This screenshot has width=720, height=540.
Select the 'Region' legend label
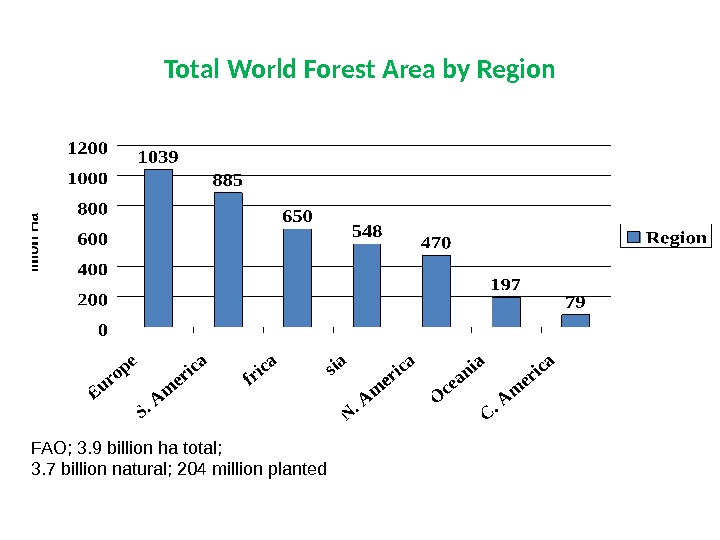tap(676, 238)
